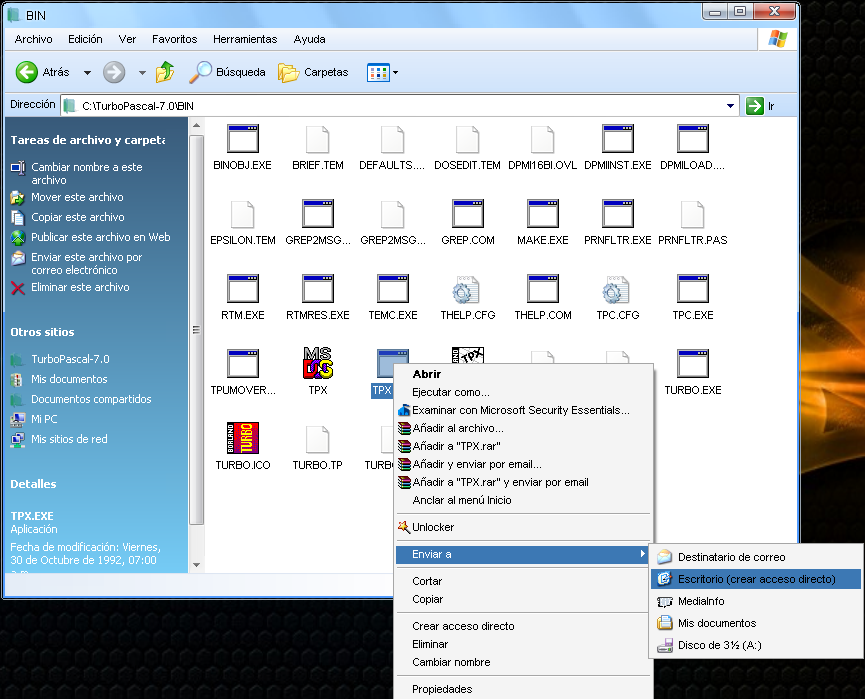Click the Vistas view icon
Viewport: 865px width, 699px height.
[x=378, y=72]
